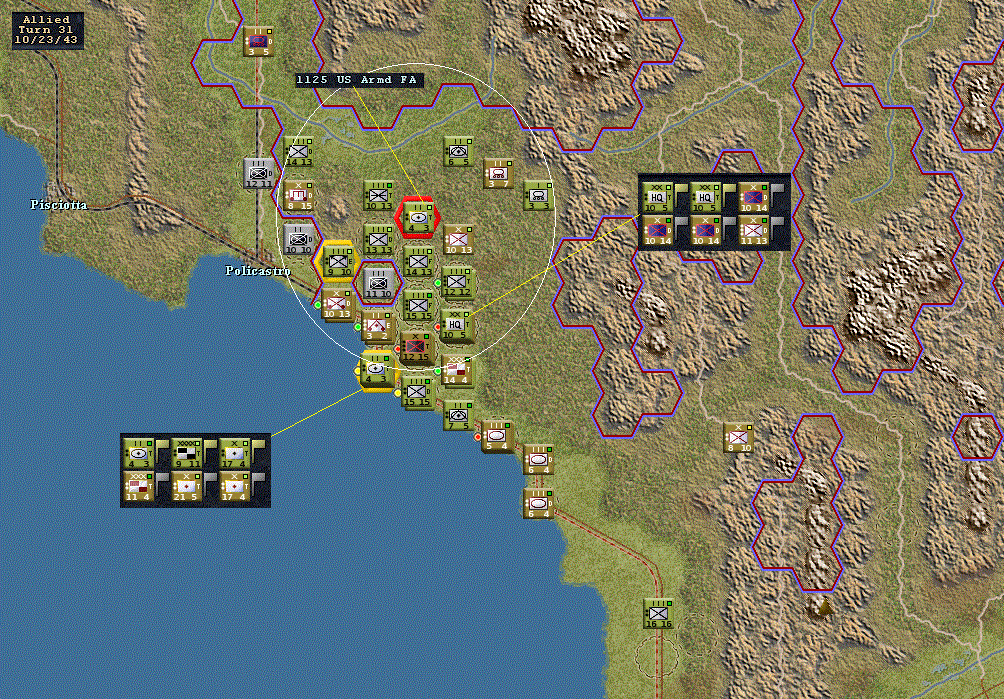Select the brown unit 3-7

[x=498, y=173]
